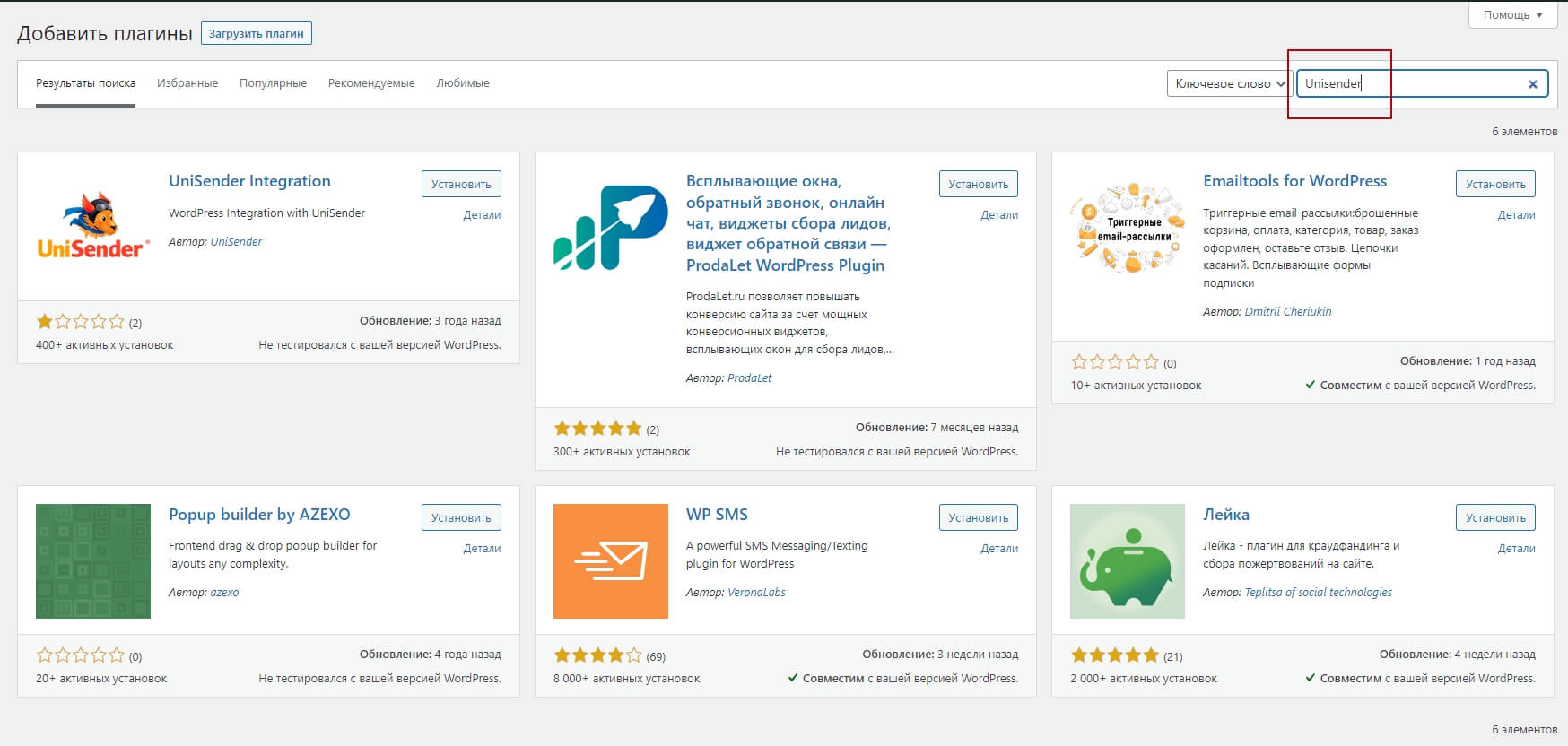Open Детали for Popup builder by AZEXO
1568x746 pixels.
tap(482, 549)
